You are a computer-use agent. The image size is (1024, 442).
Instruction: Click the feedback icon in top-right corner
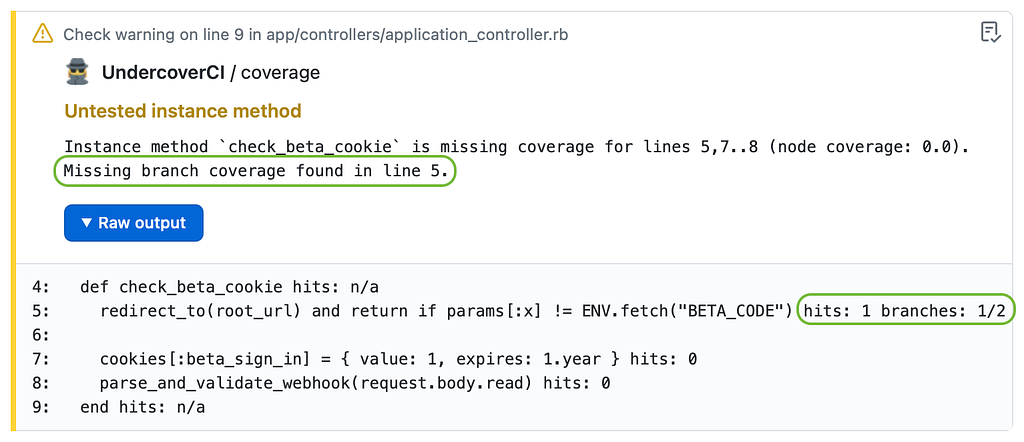990,33
